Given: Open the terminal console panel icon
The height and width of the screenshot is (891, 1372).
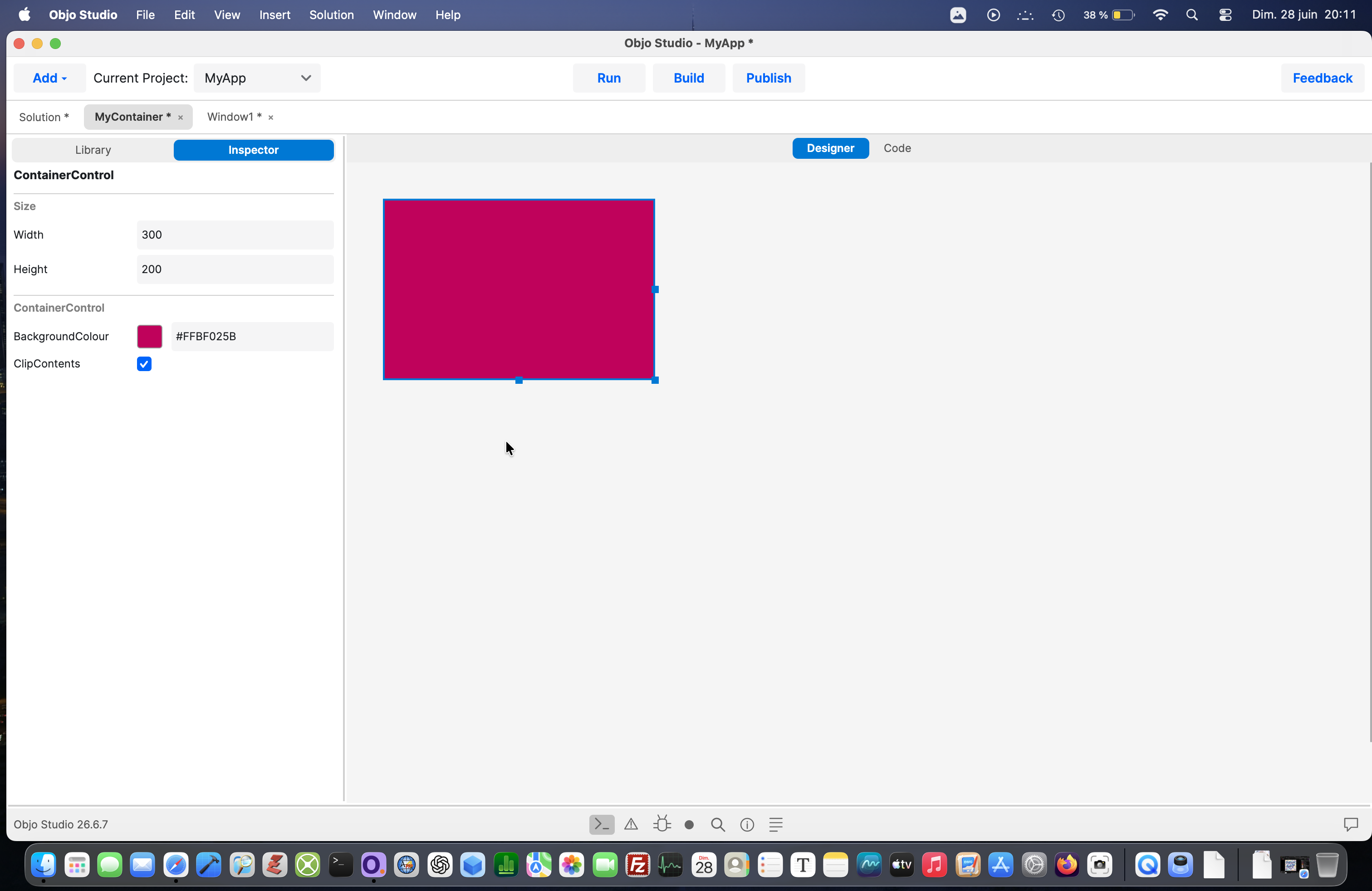Looking at the screenshot, I should (601, 824).
